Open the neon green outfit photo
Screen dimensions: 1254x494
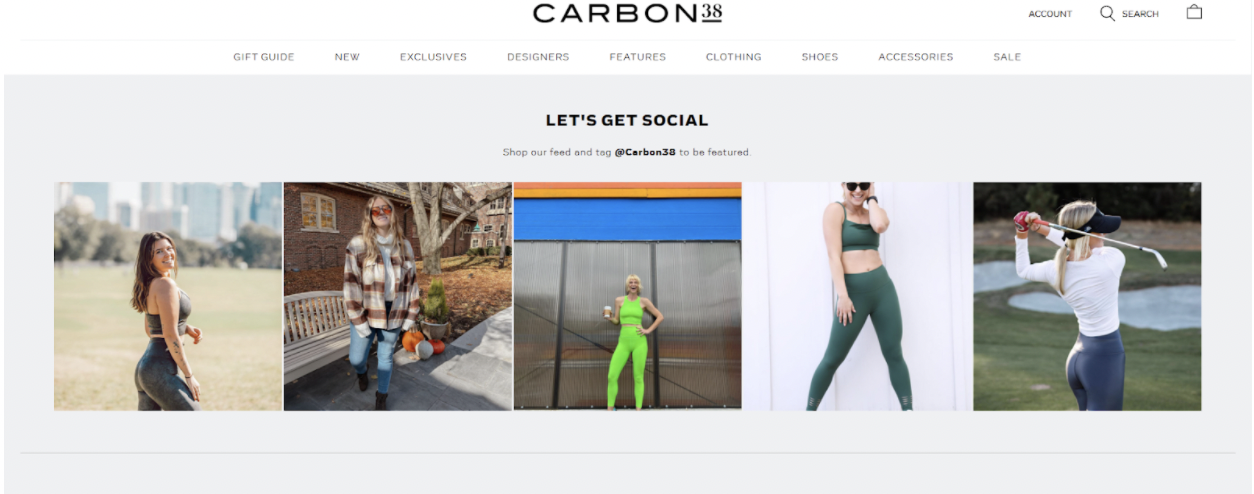(x=628, y=296)
